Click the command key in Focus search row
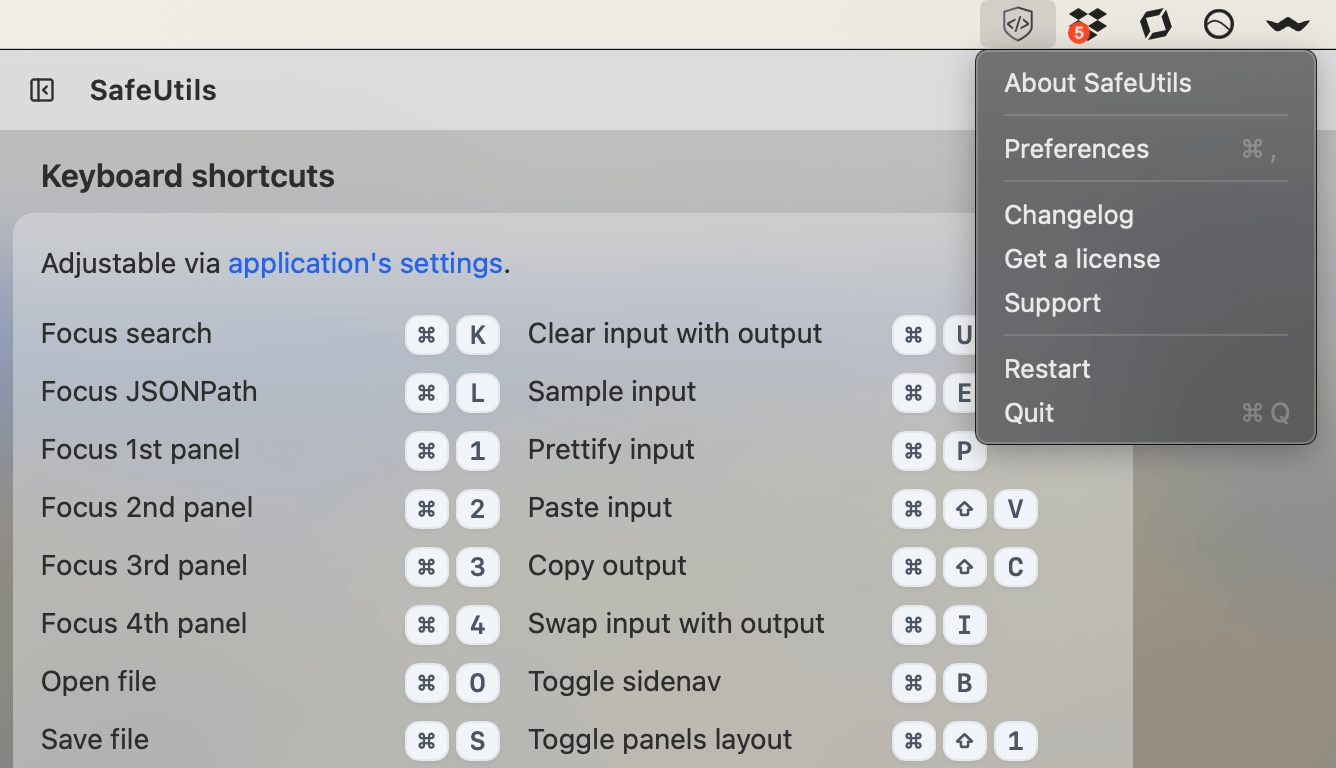1336x768 pixels. 426,335
